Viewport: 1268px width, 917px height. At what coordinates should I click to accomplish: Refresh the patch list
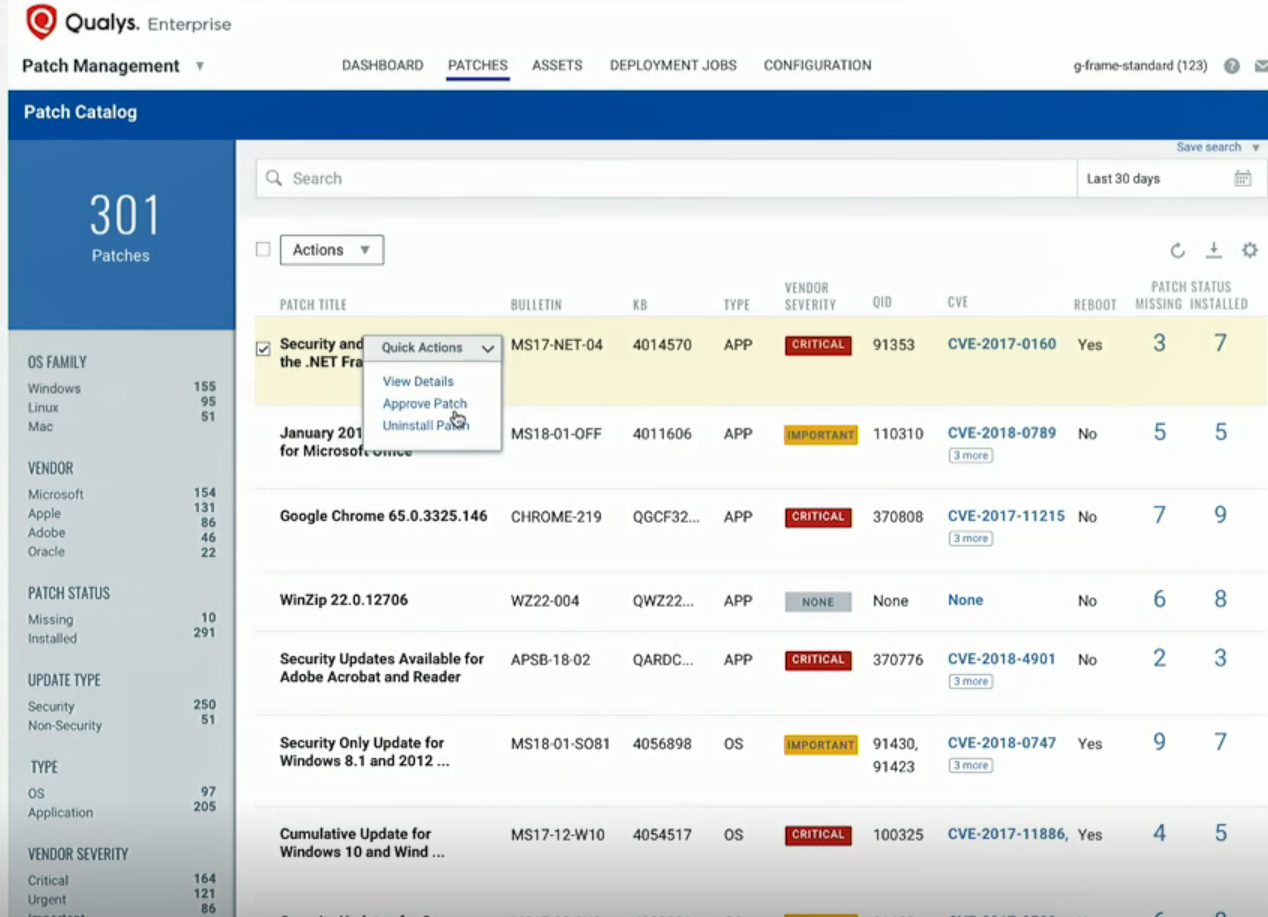tap(1177, 251)
